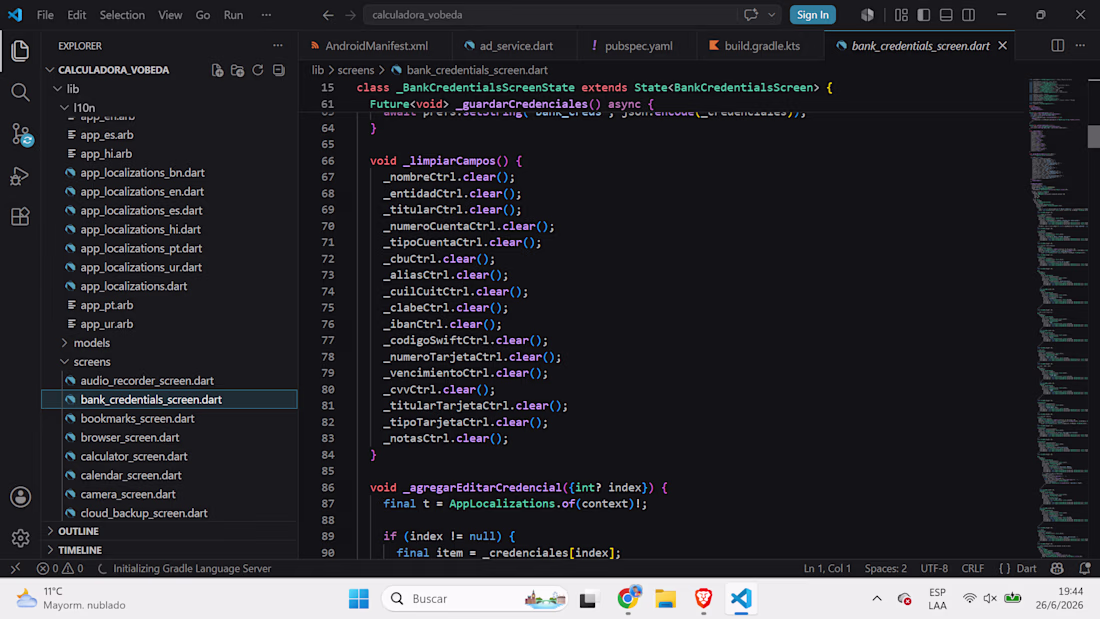
Task: Open the Search view in activity bar
Action: click(x=20, y=92)
